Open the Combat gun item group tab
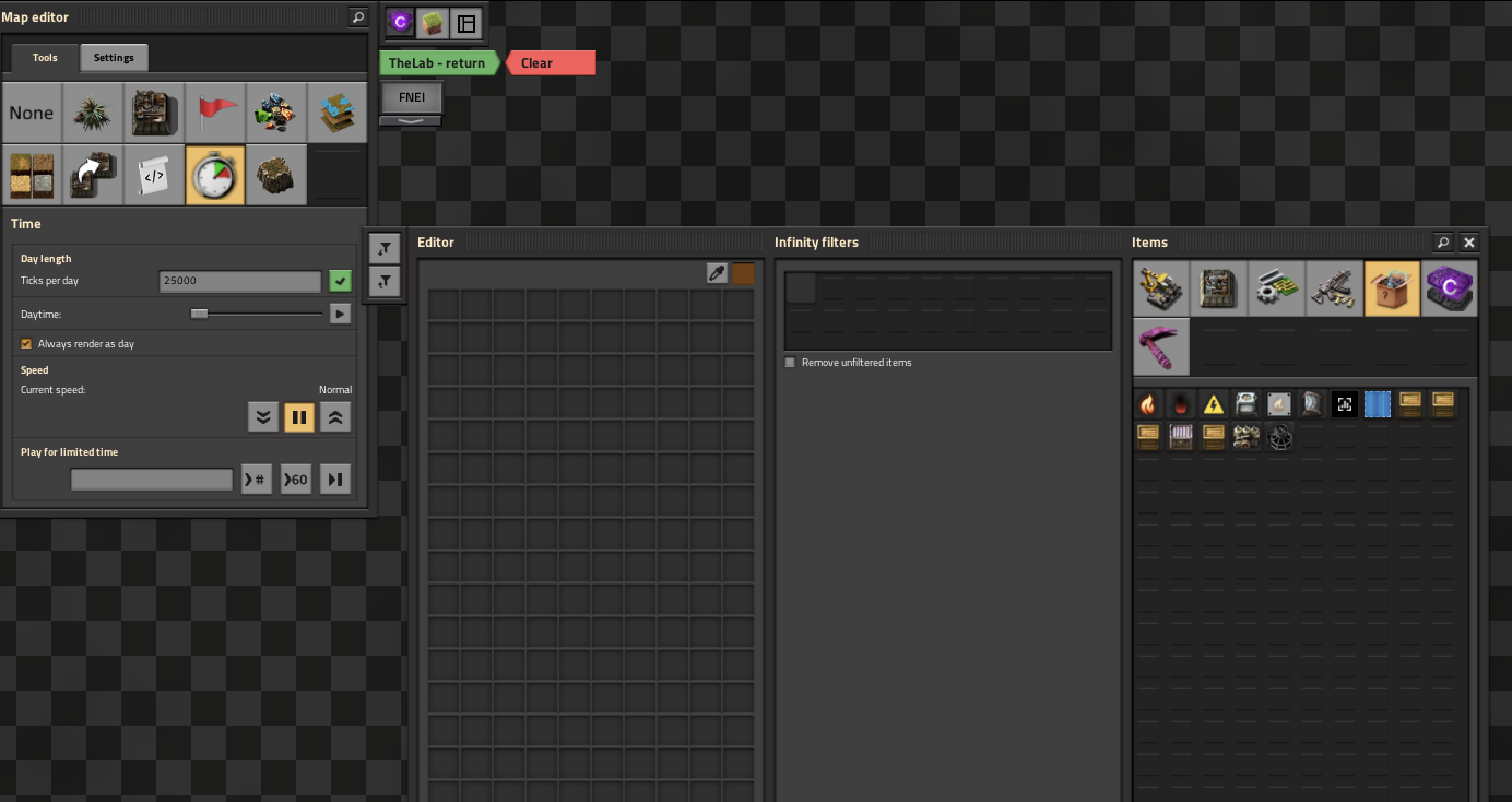Viewport: 1512px width, 802px height. (1333, 289)
